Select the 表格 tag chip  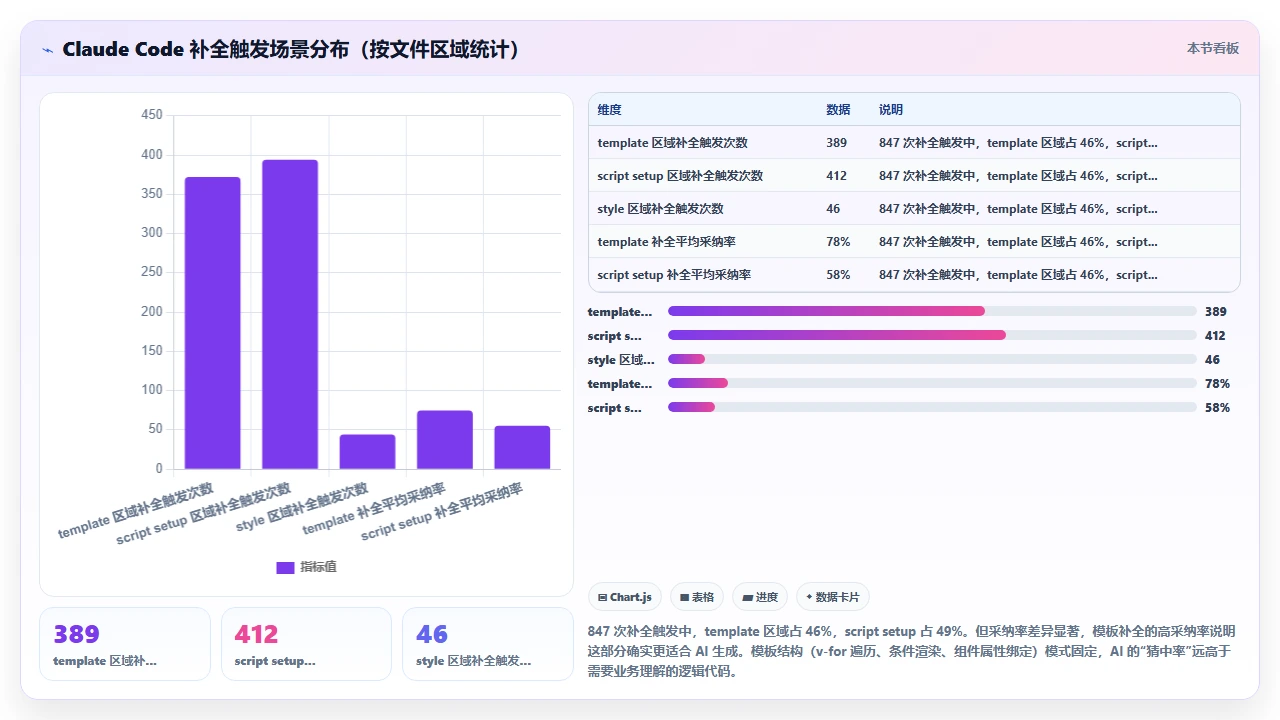697,597
